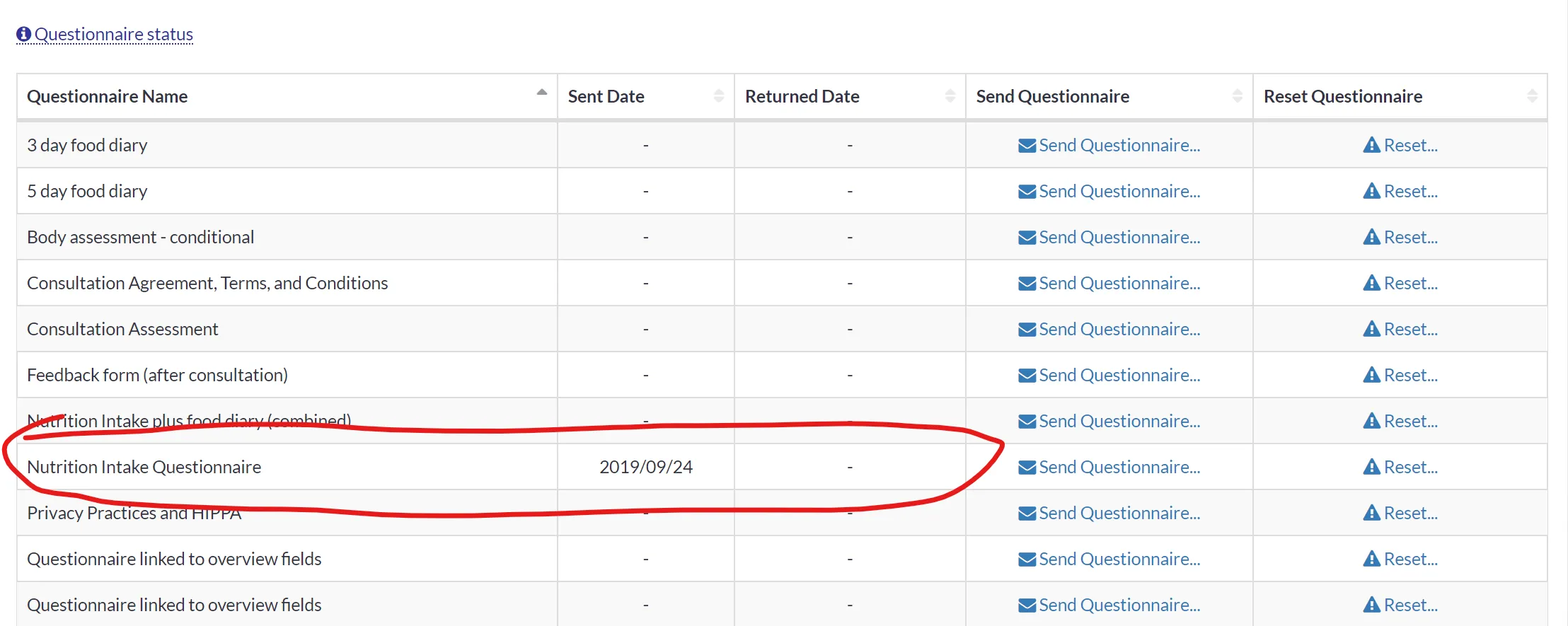Click warning icon in 5 day food diary row
Image resolution: width=1568 pixels, height=626 pixels.
1371,191
